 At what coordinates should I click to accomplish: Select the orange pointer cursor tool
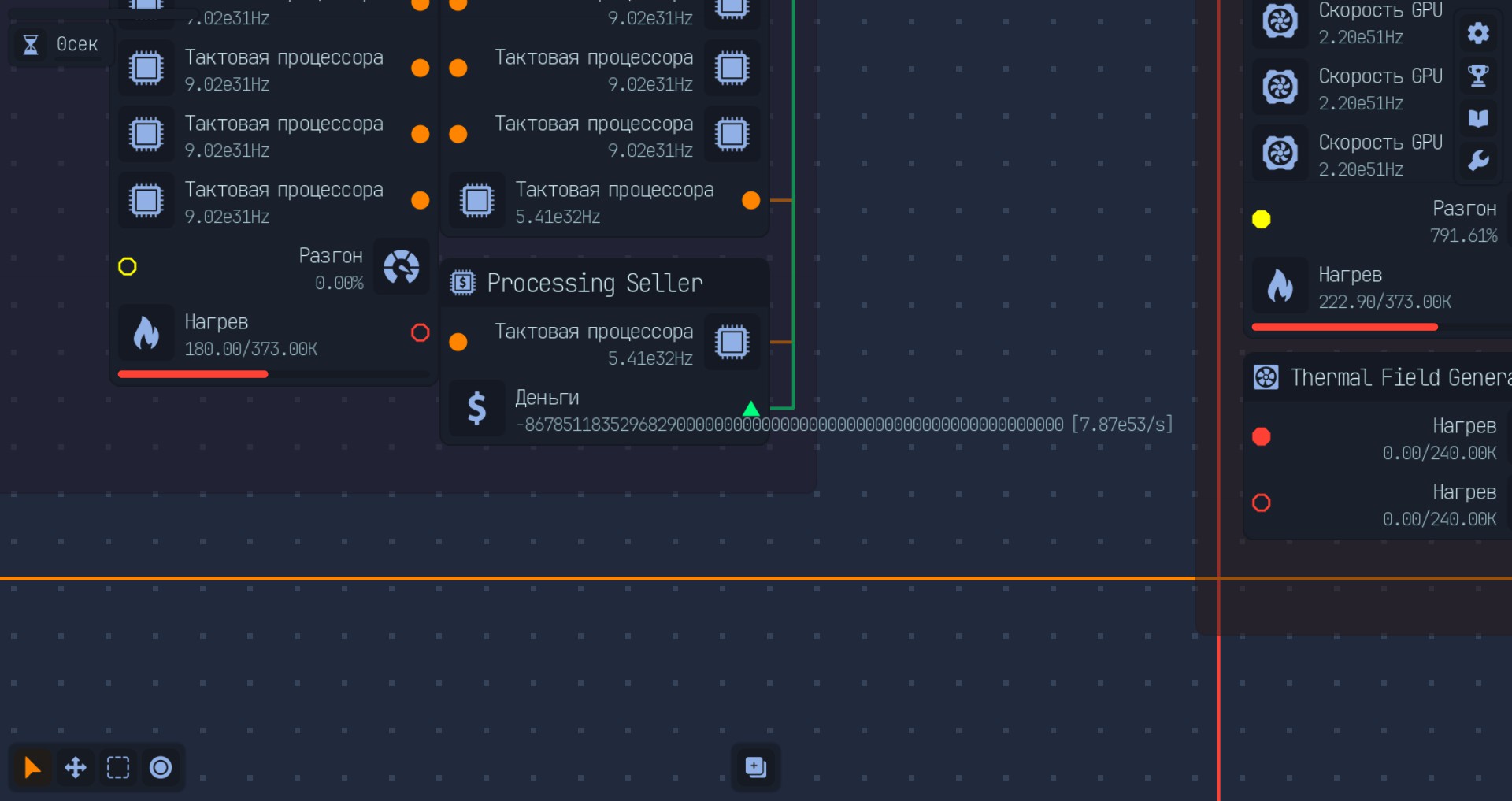point(32,767)
